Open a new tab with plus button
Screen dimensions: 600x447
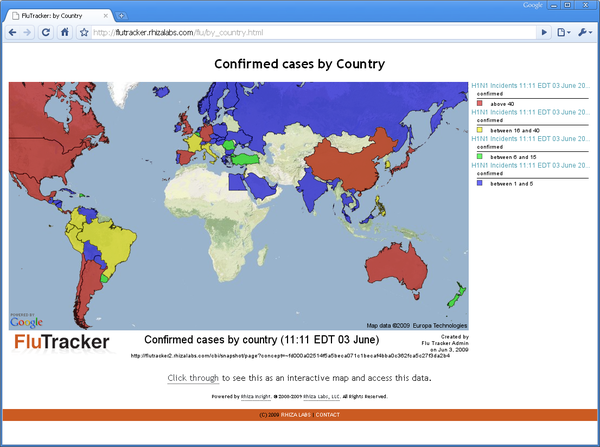121,16
